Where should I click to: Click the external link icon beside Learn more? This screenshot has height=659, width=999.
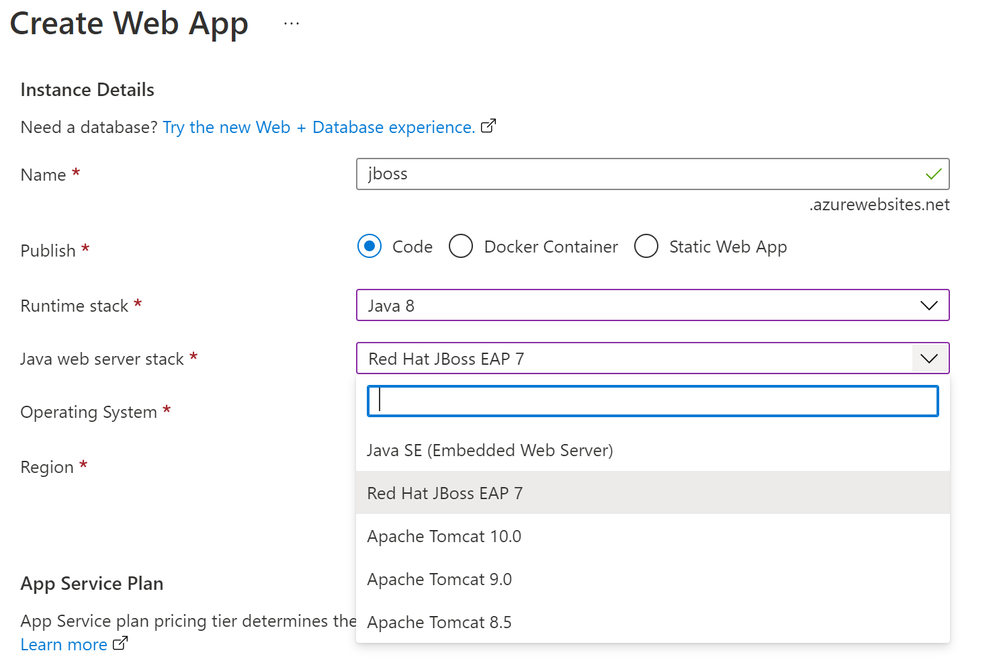tap(121, 644)
